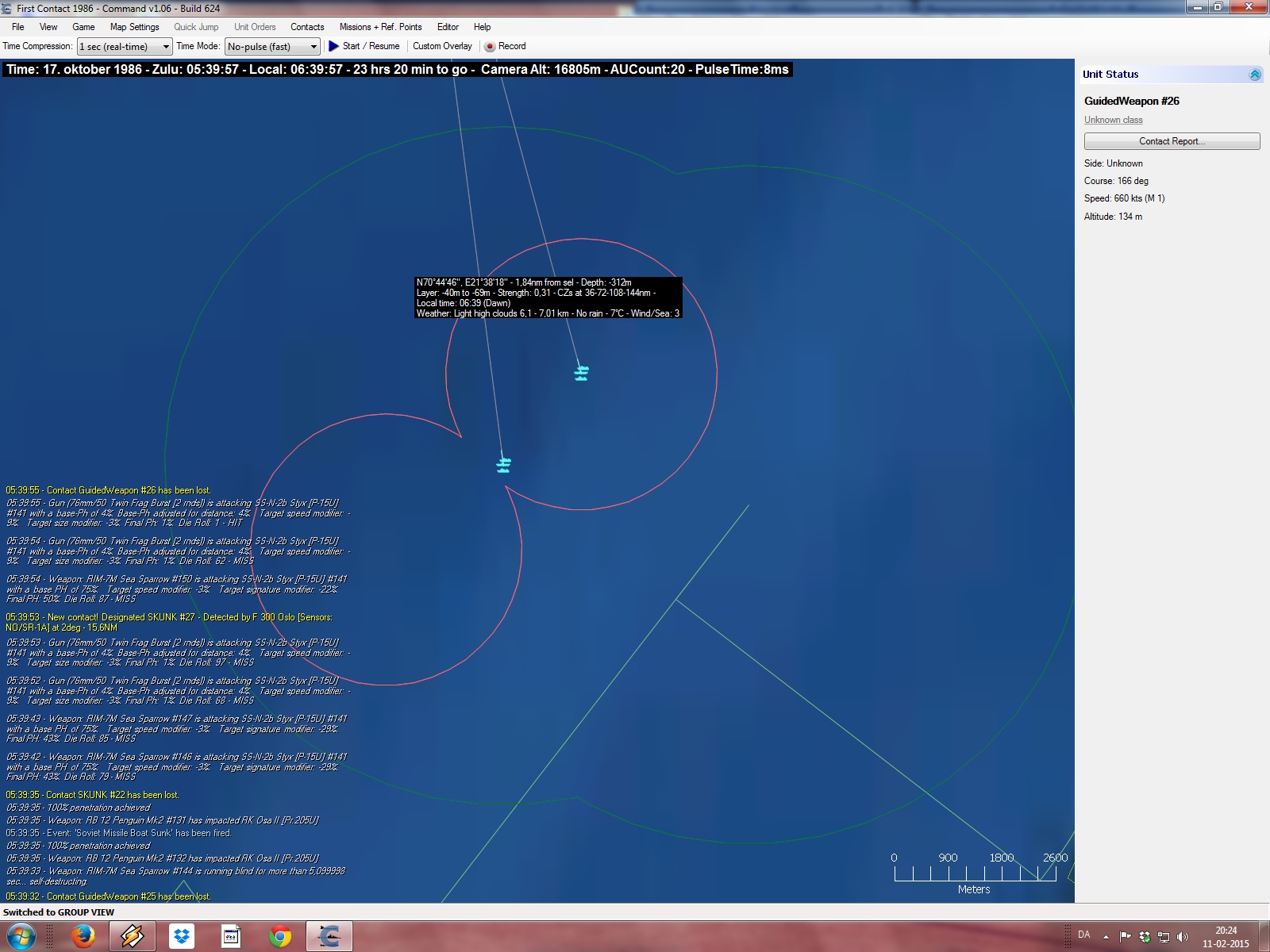Open the taskbar clock showing 20:24
The image size is (1270, 952).
(1226, 937)
